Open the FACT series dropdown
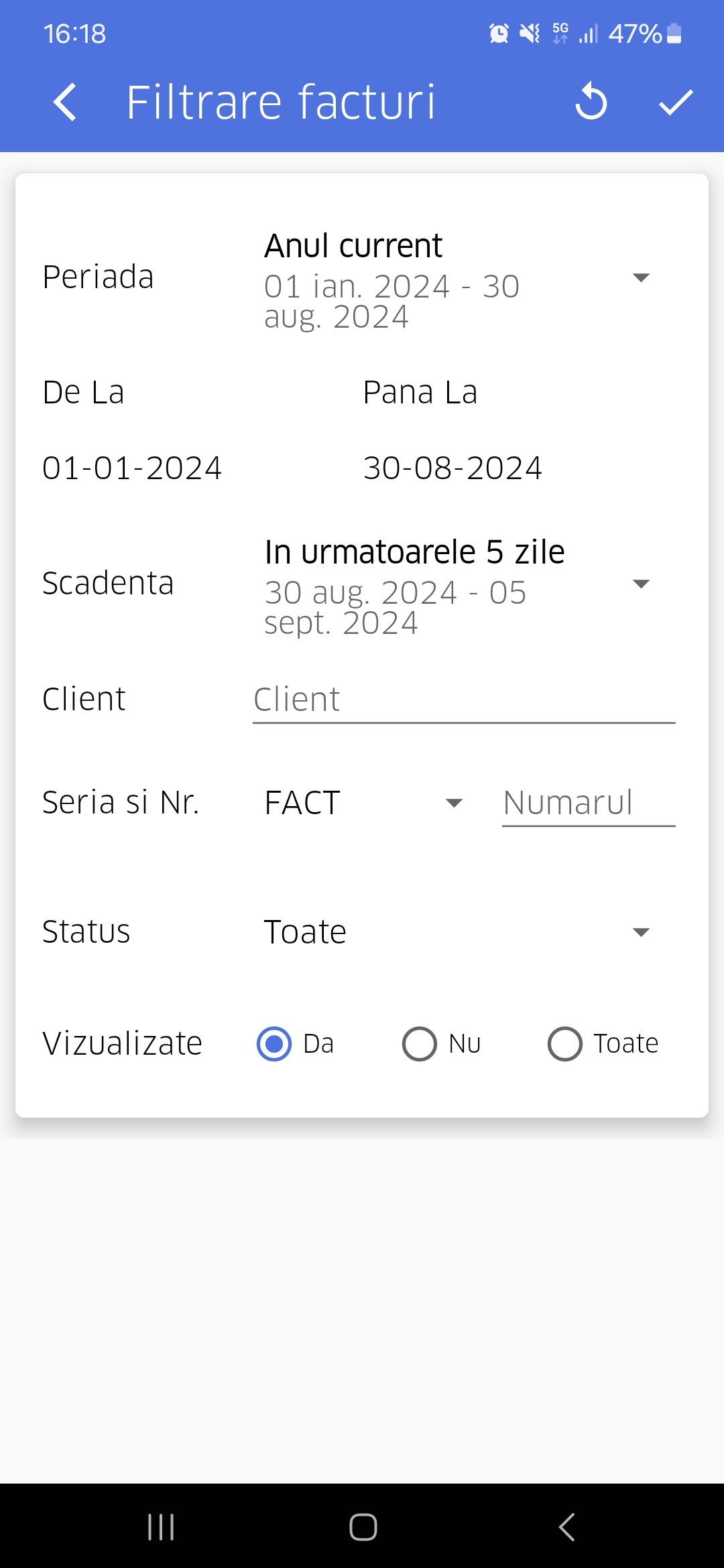This screenshot has width=724, height=1568. (x=454, y=803)
